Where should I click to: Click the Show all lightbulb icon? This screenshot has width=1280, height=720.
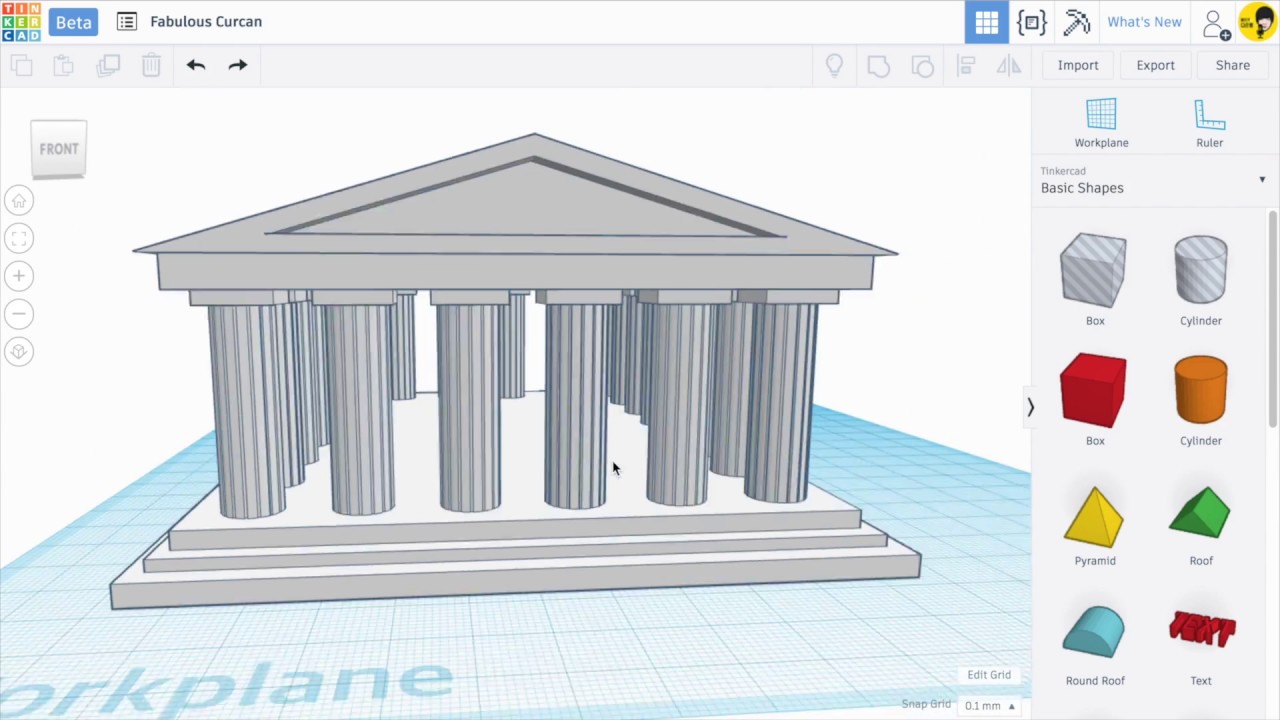click(x=834, y=66)
